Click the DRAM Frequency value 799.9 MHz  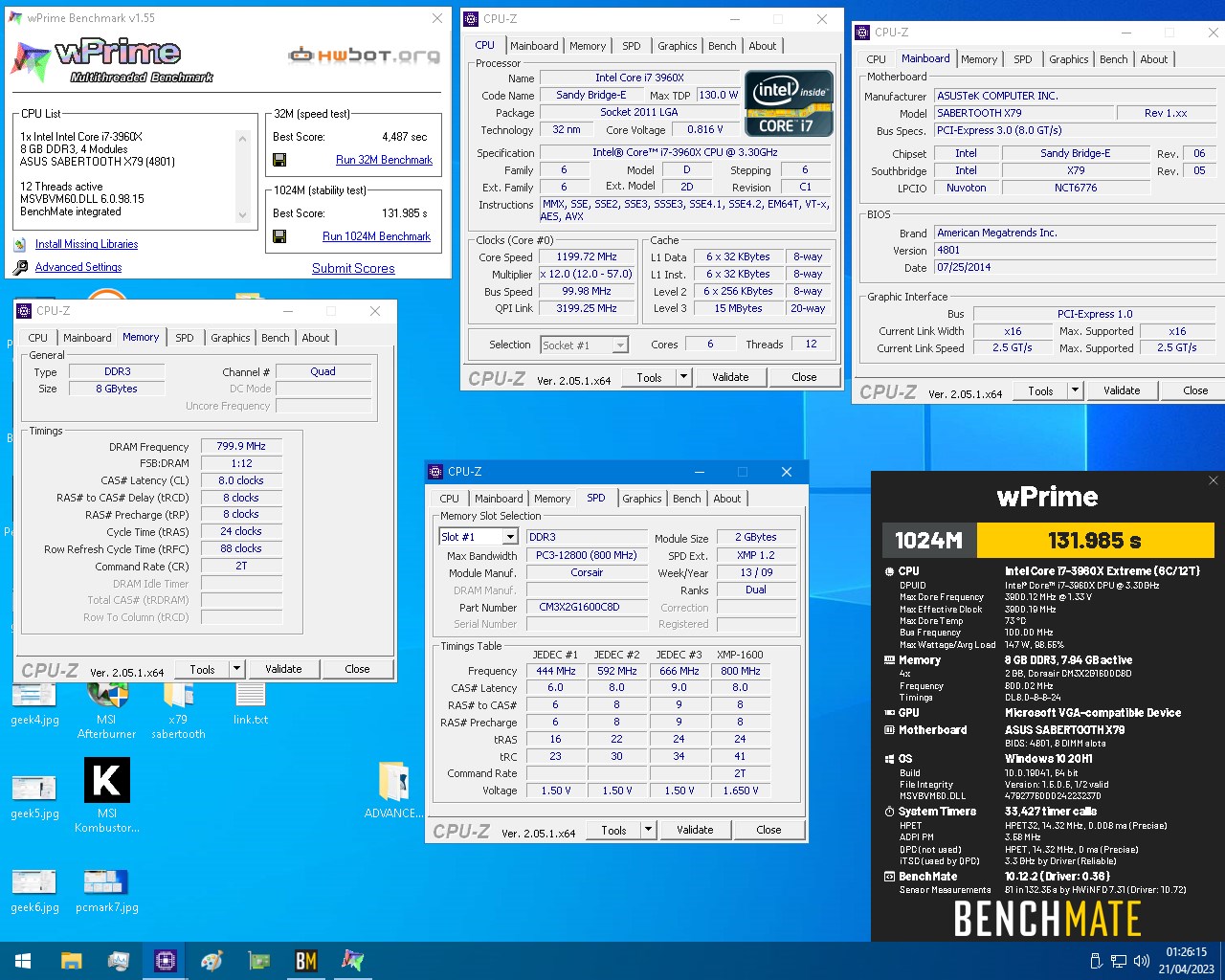(x=241, y=446)
